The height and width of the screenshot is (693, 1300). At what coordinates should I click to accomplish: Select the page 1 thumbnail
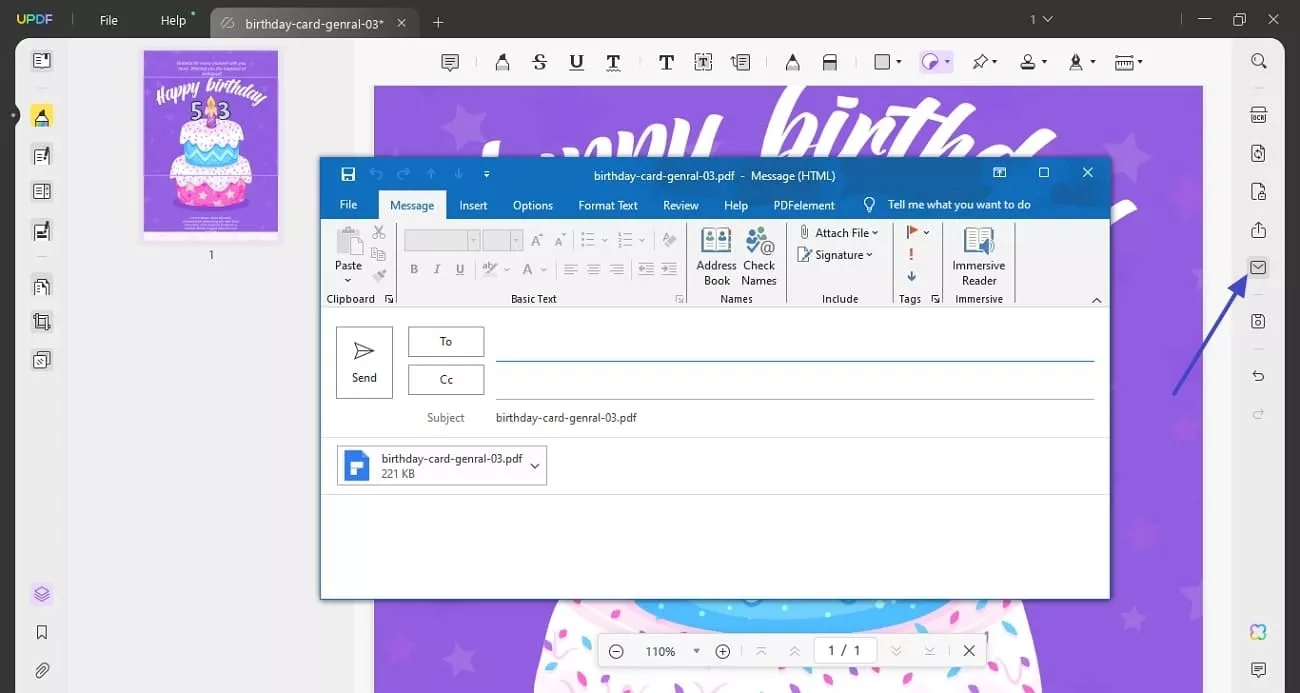tap(211, 146)
